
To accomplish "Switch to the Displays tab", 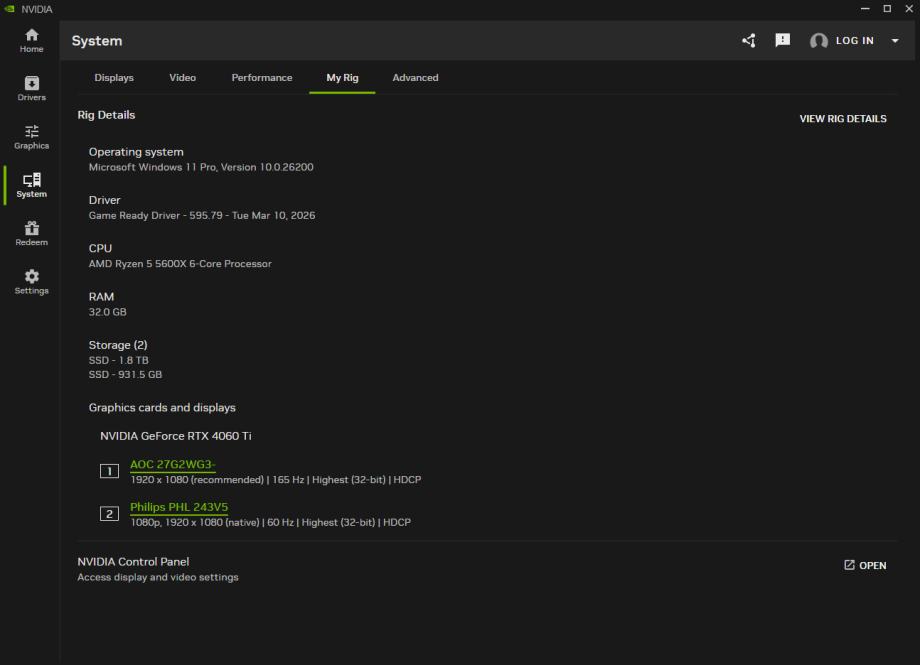I will [114, 77].
